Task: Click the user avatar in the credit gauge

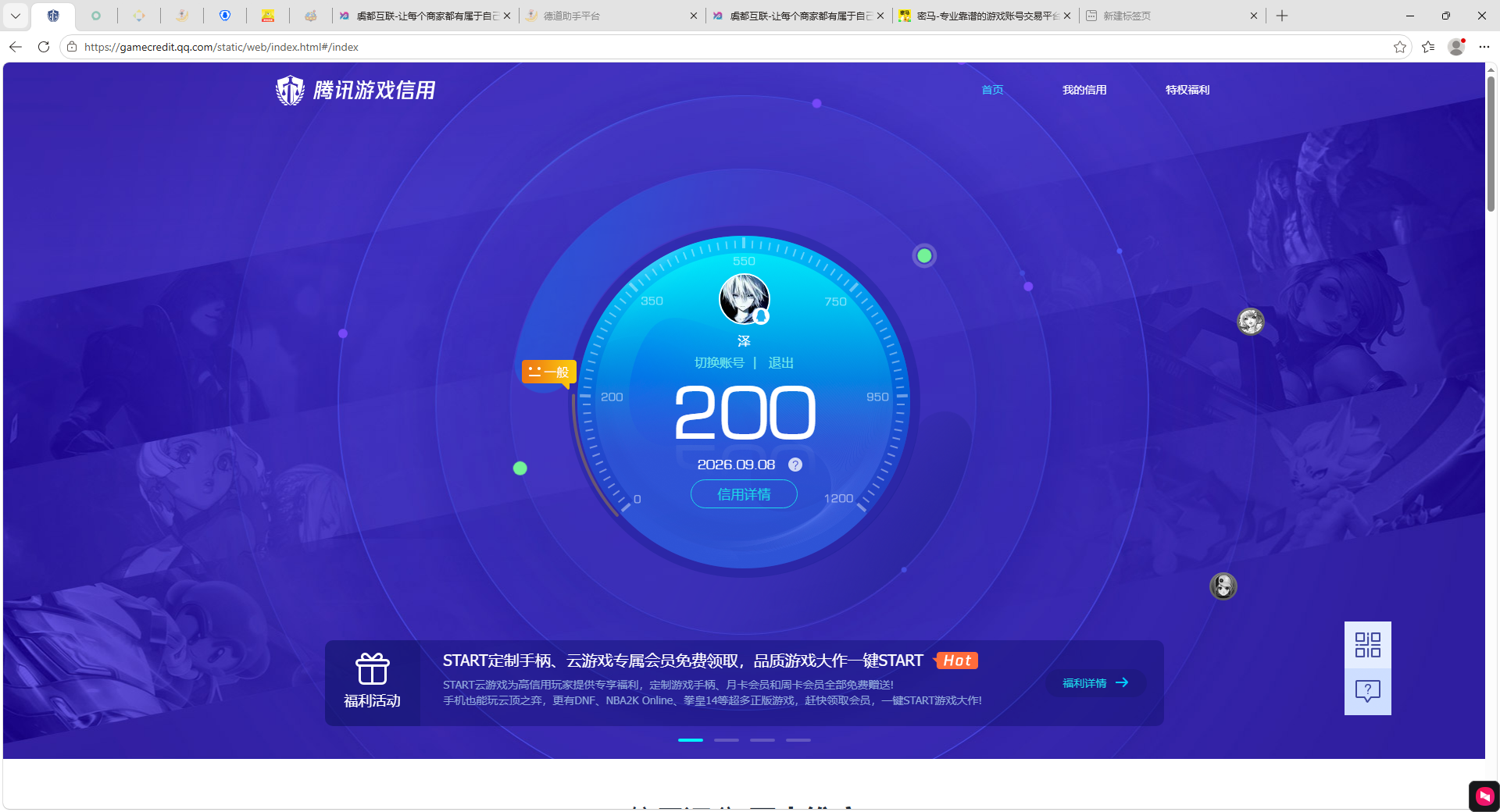Action: point(744,298)
